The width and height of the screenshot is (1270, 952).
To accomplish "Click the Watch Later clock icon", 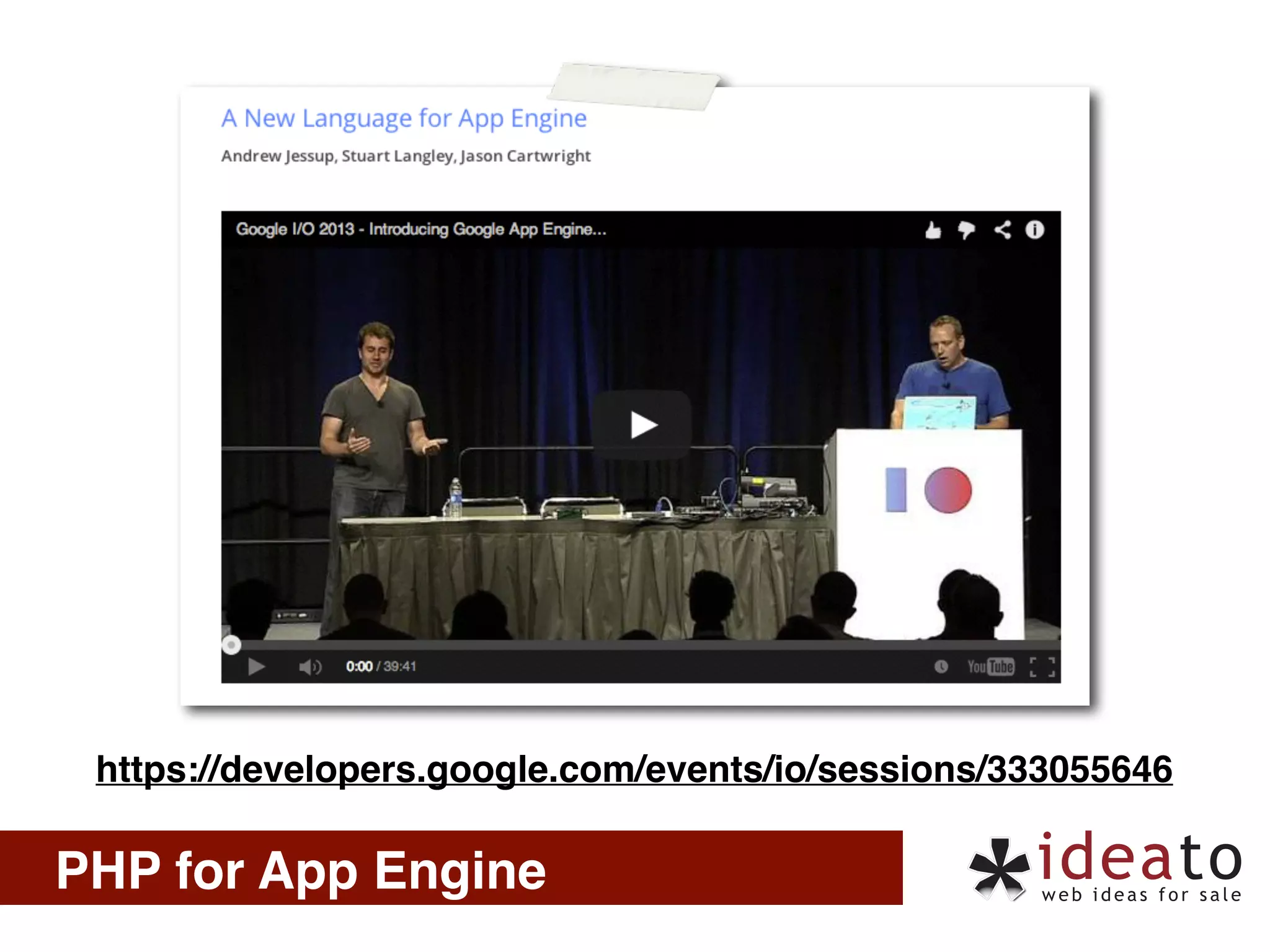I will click(x=941, y=667).
